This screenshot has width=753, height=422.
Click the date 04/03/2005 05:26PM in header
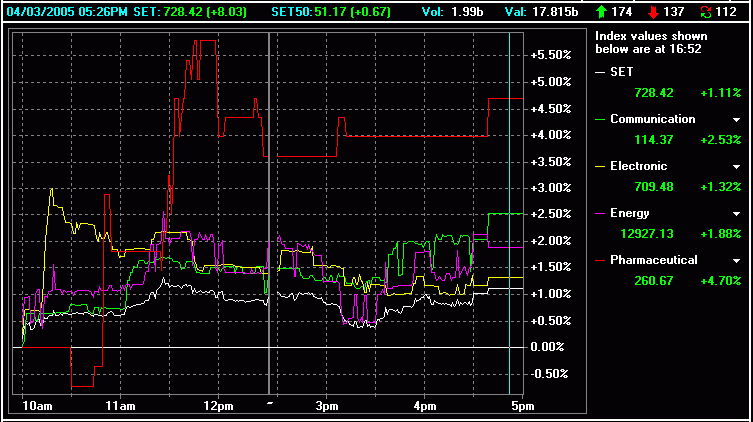pyautogui.click(x=67, y=12)
